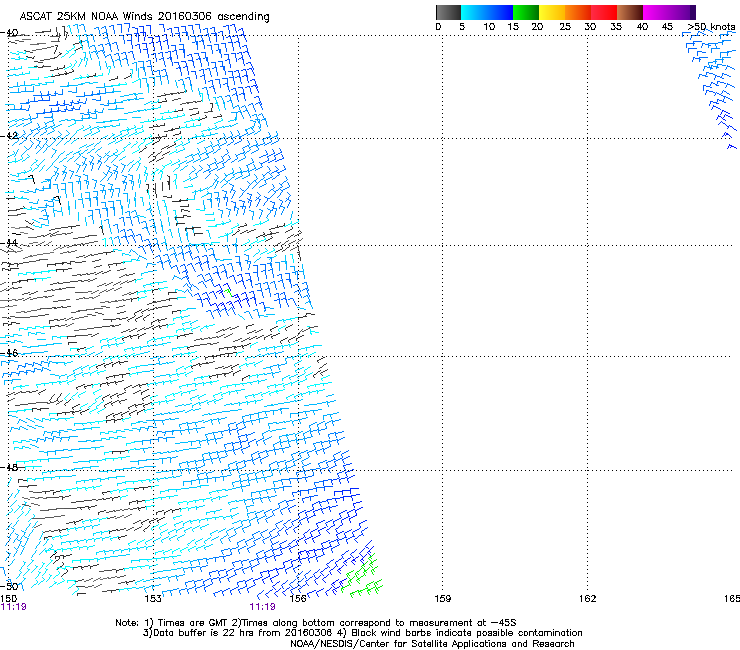
Task: Click the 'Times are GMT' note line
Action: click(316, 623)
